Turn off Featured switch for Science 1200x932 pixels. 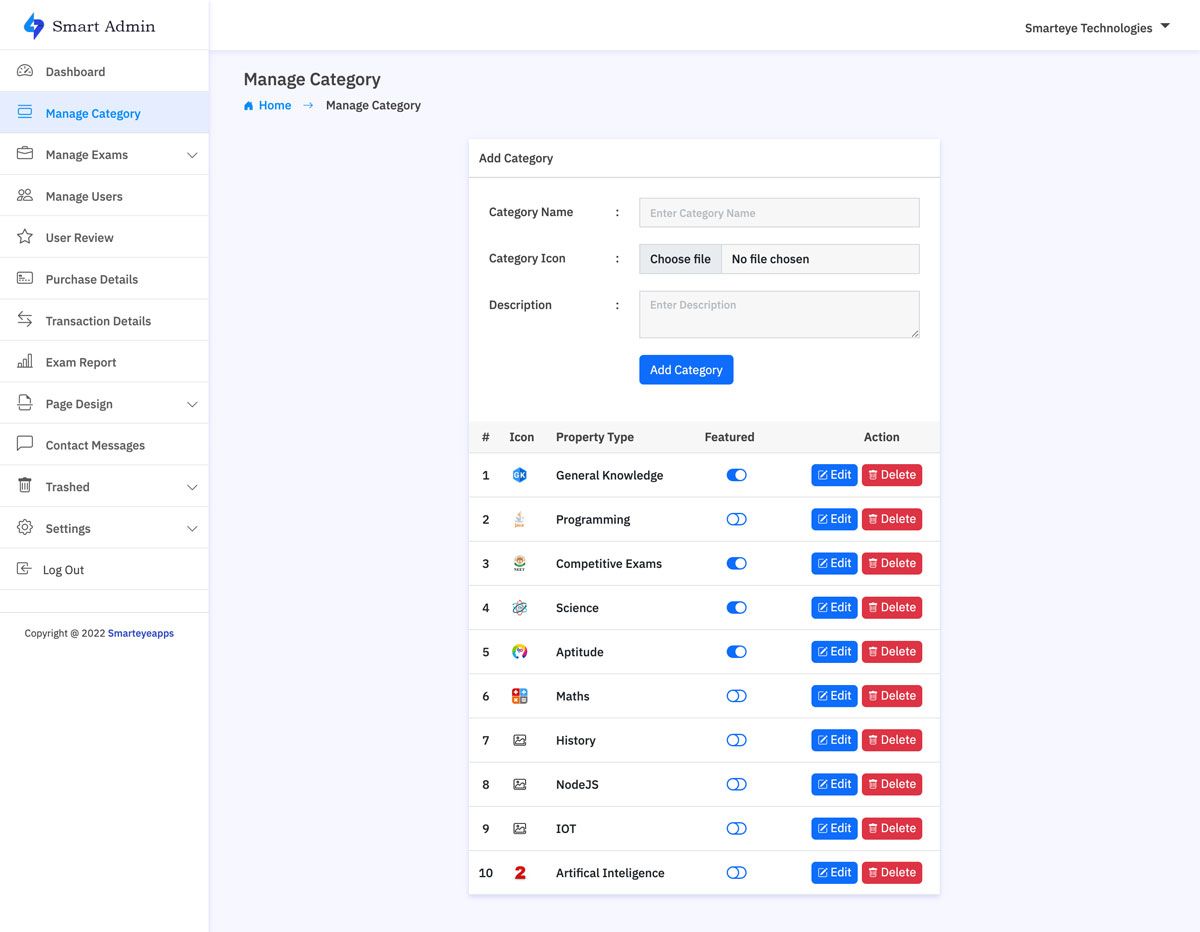tap(736, 607)
